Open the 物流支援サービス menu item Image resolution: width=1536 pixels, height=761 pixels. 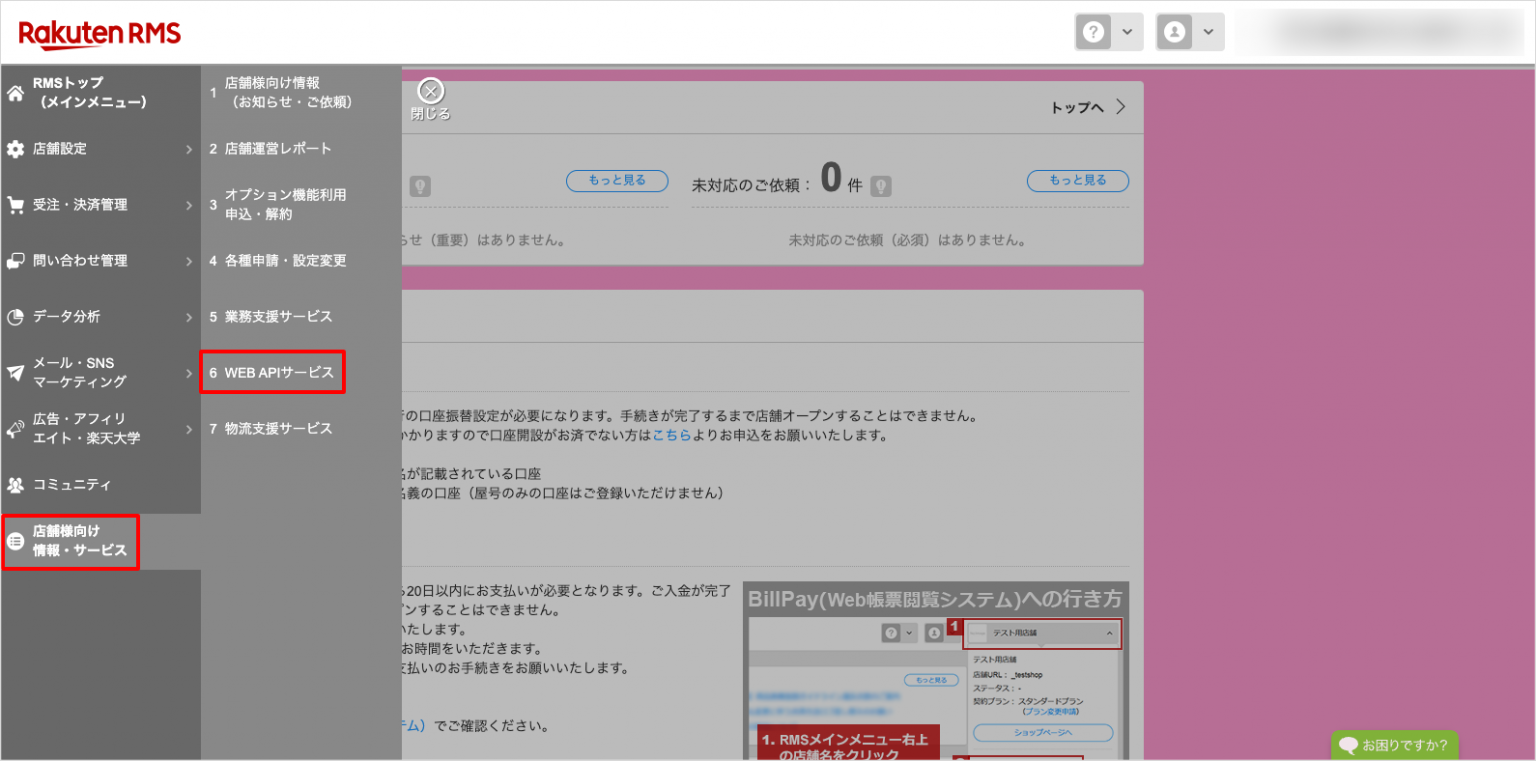(269, 428)
